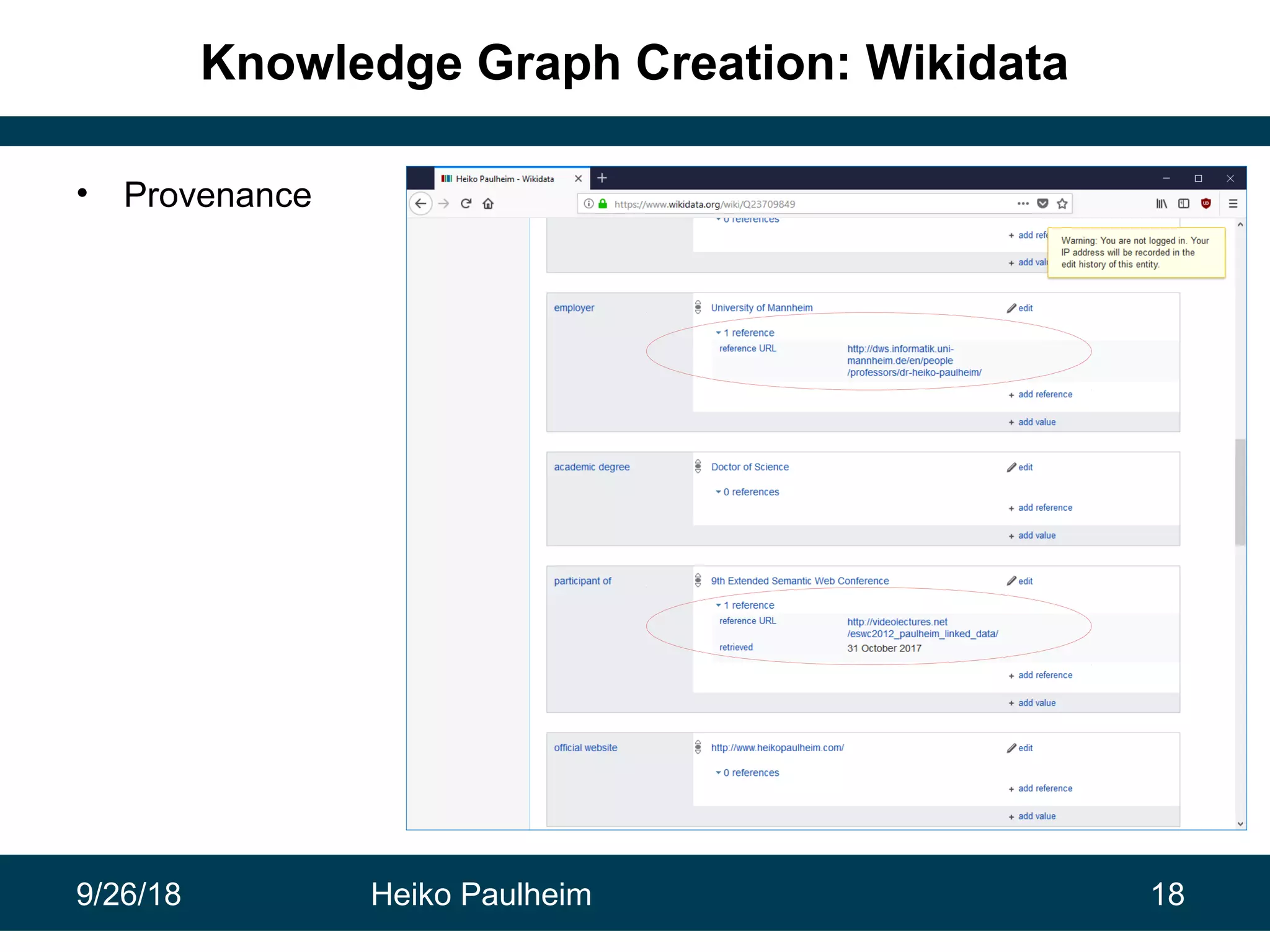
Task: Open the dws.informatik.uni-mannheim.de reference URL
Action: tap(914, 361)
